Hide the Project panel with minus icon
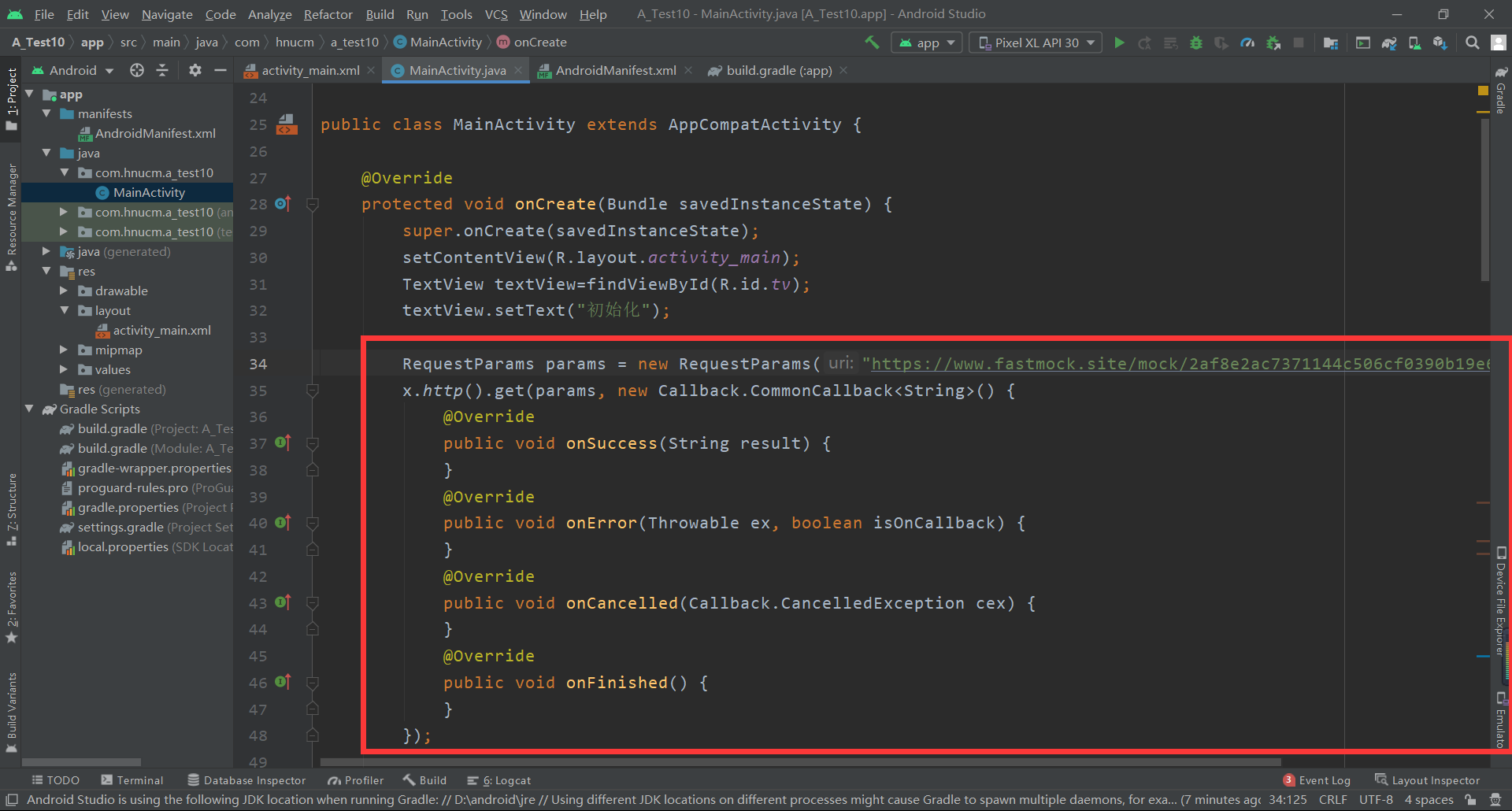This screenshot has height=811, width=1512. tap(220, 70)
